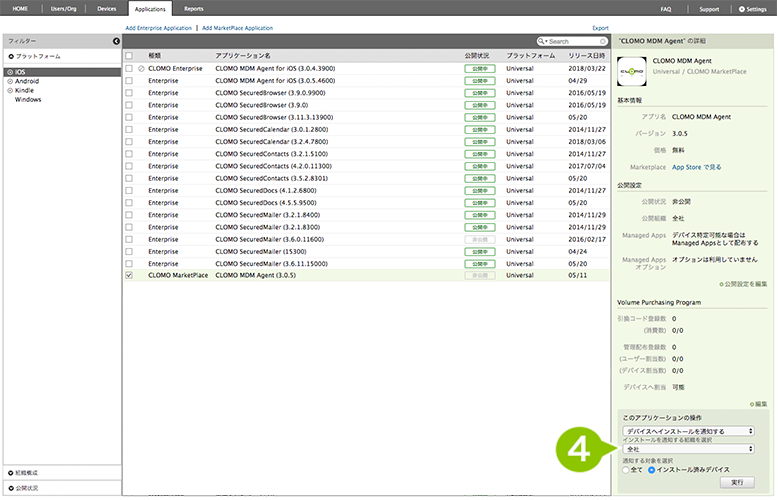
Task: Open the Users/Org tab
Action: (x=64, y=9)
